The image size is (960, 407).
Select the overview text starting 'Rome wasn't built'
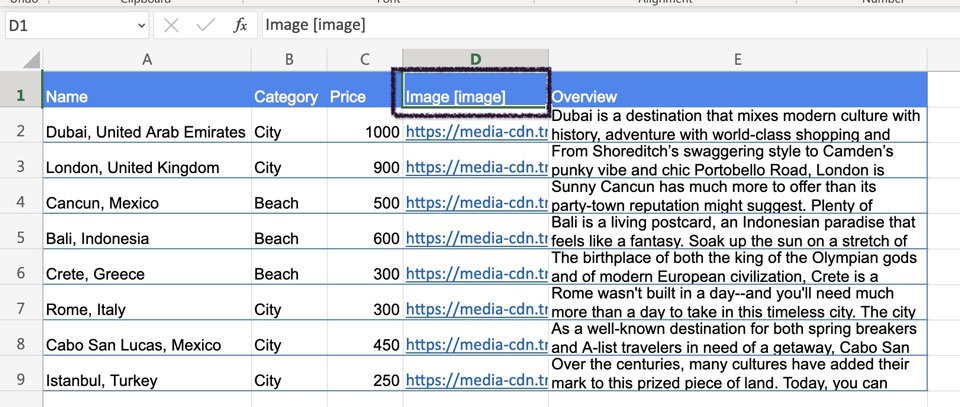738,303
